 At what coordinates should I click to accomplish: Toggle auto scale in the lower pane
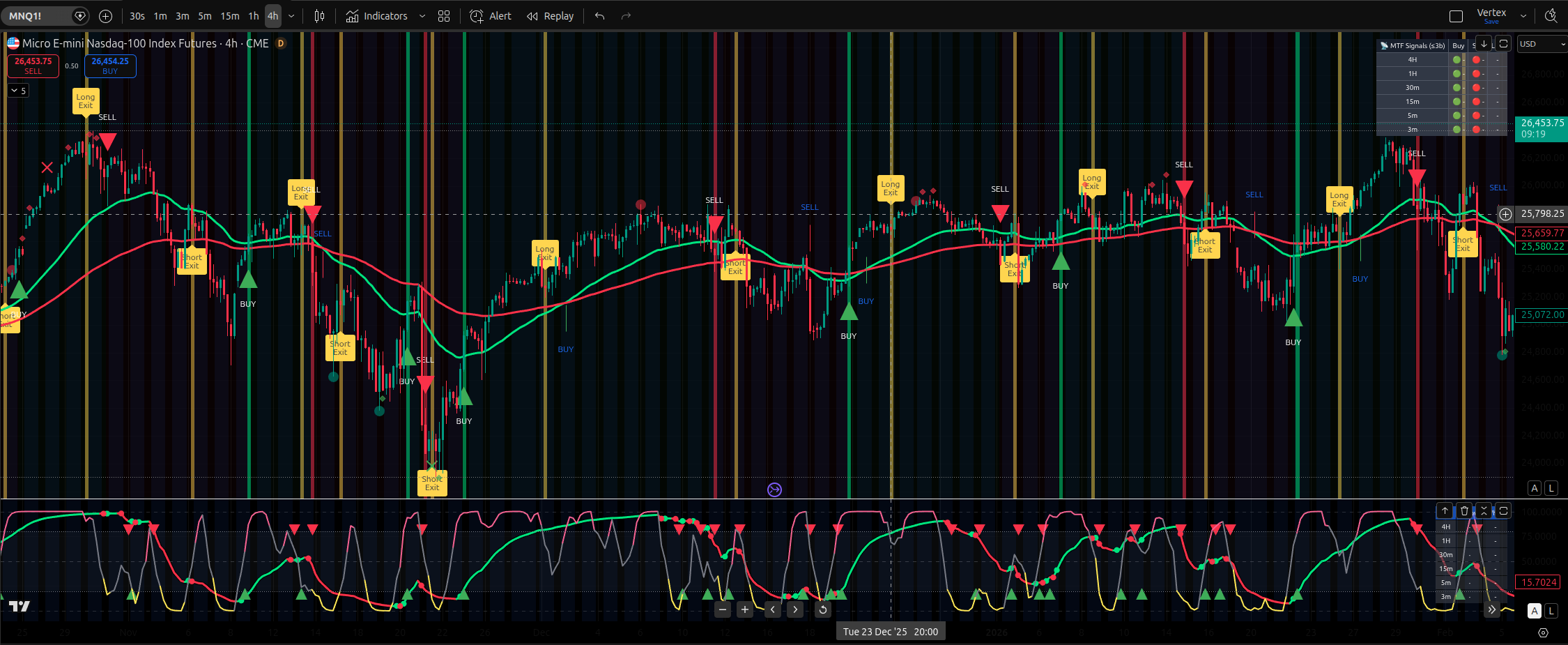[x=1535, y=611]
